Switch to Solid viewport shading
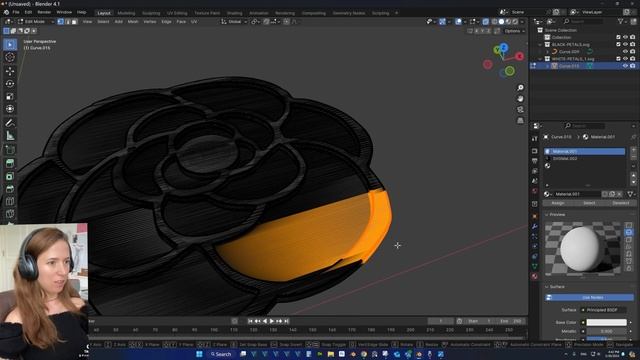The image size is (640, 360). point(502,22)
